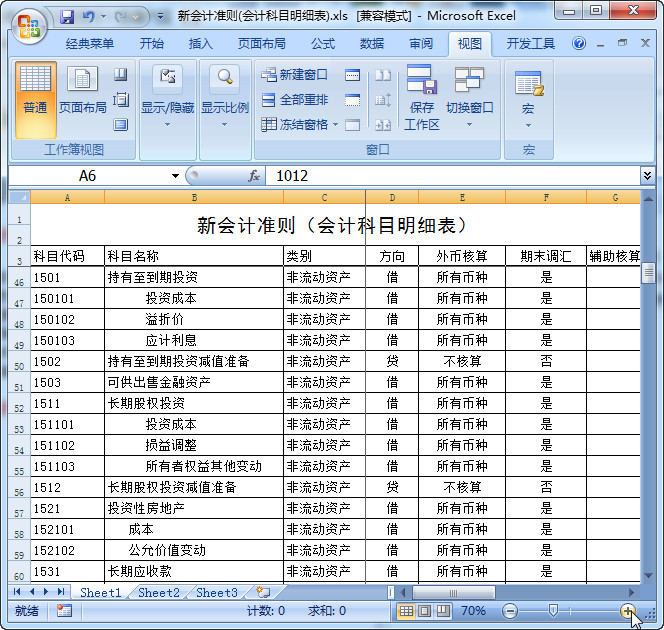The height and width of the screenshot is (630, 664).
Task: Click the Split window icon
Action: (352, 75)
